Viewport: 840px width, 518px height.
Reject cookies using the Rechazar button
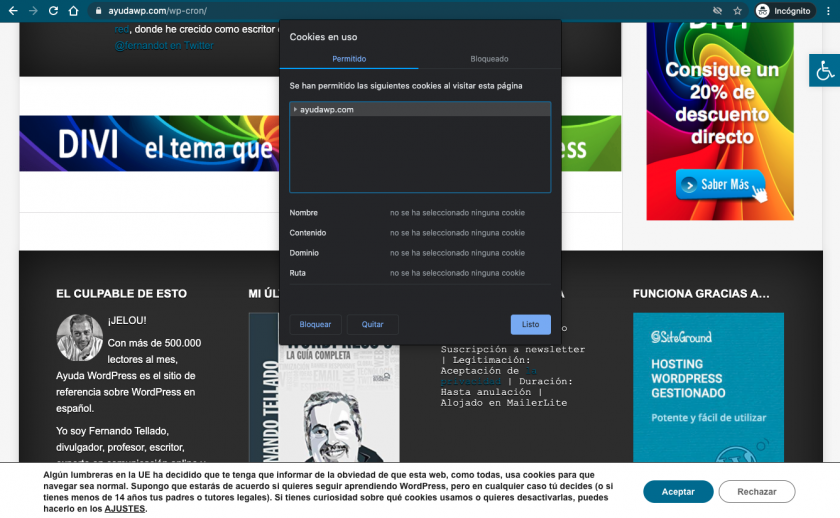point(756,491)
